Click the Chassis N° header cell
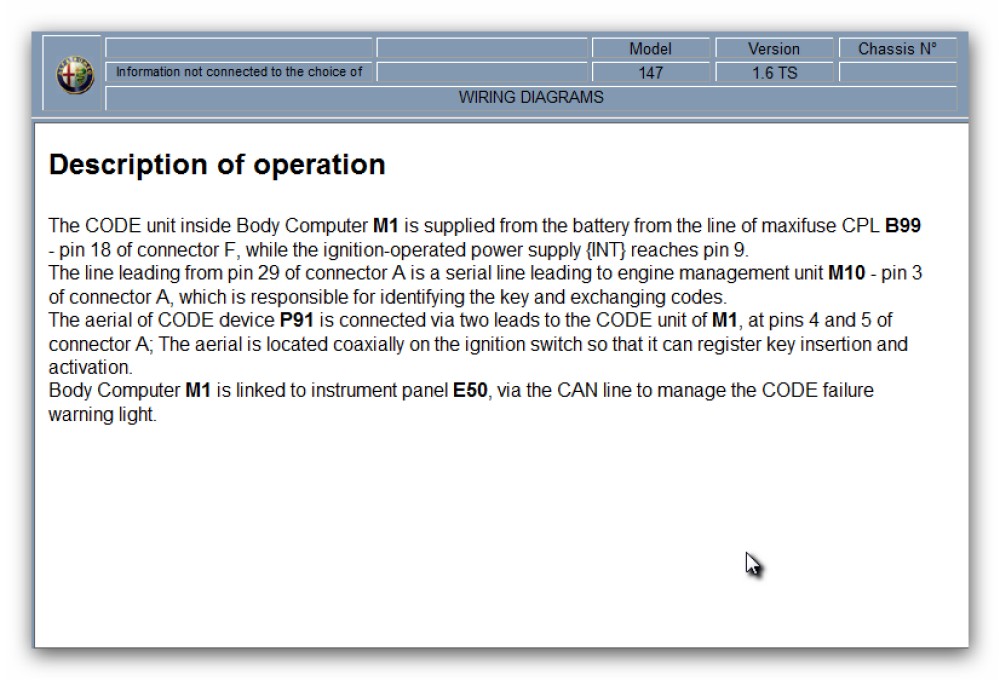1000x680 pixels. click(x=897, y=49)
